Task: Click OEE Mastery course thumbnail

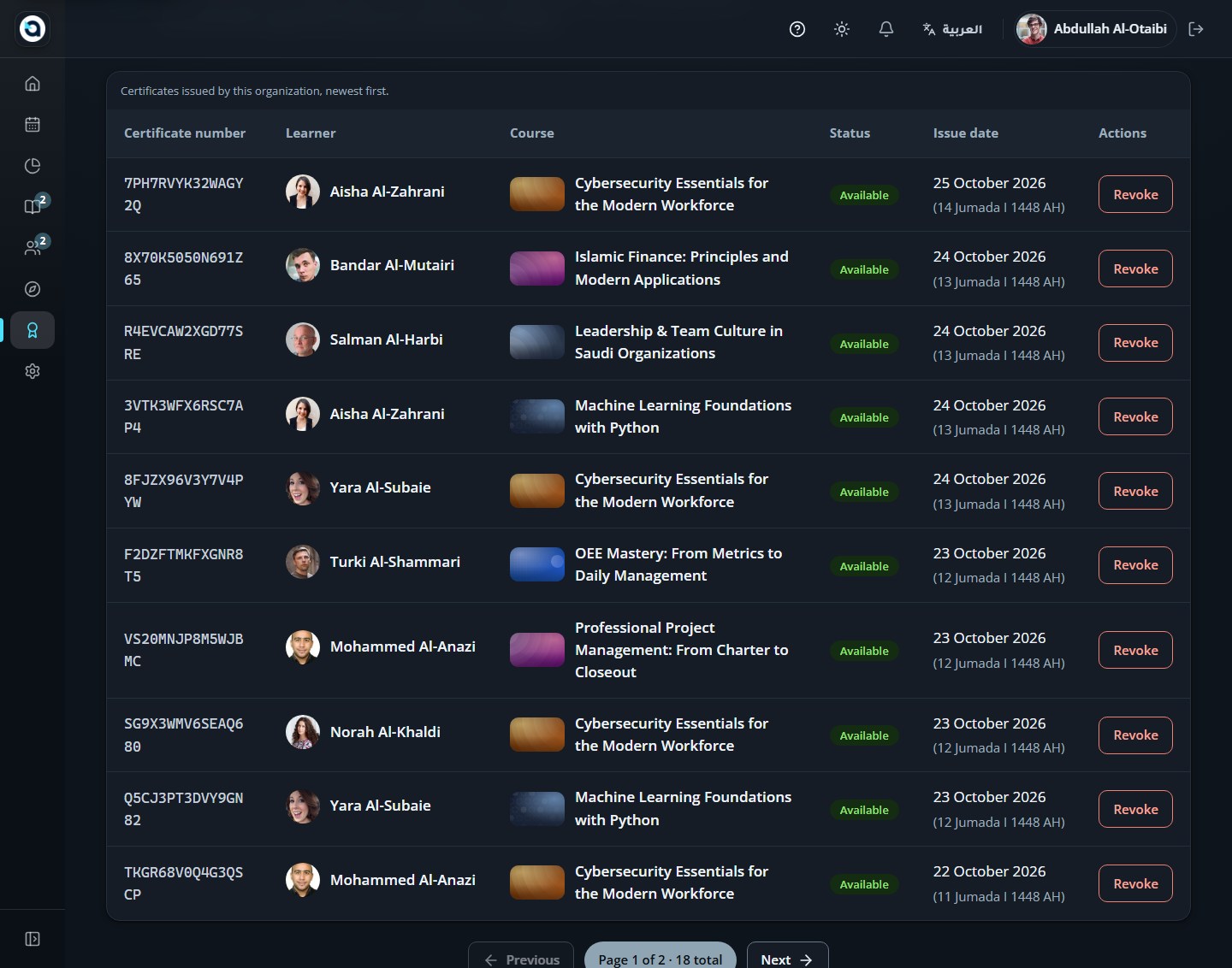Action: pyautogui.click(x=537, y=564)
